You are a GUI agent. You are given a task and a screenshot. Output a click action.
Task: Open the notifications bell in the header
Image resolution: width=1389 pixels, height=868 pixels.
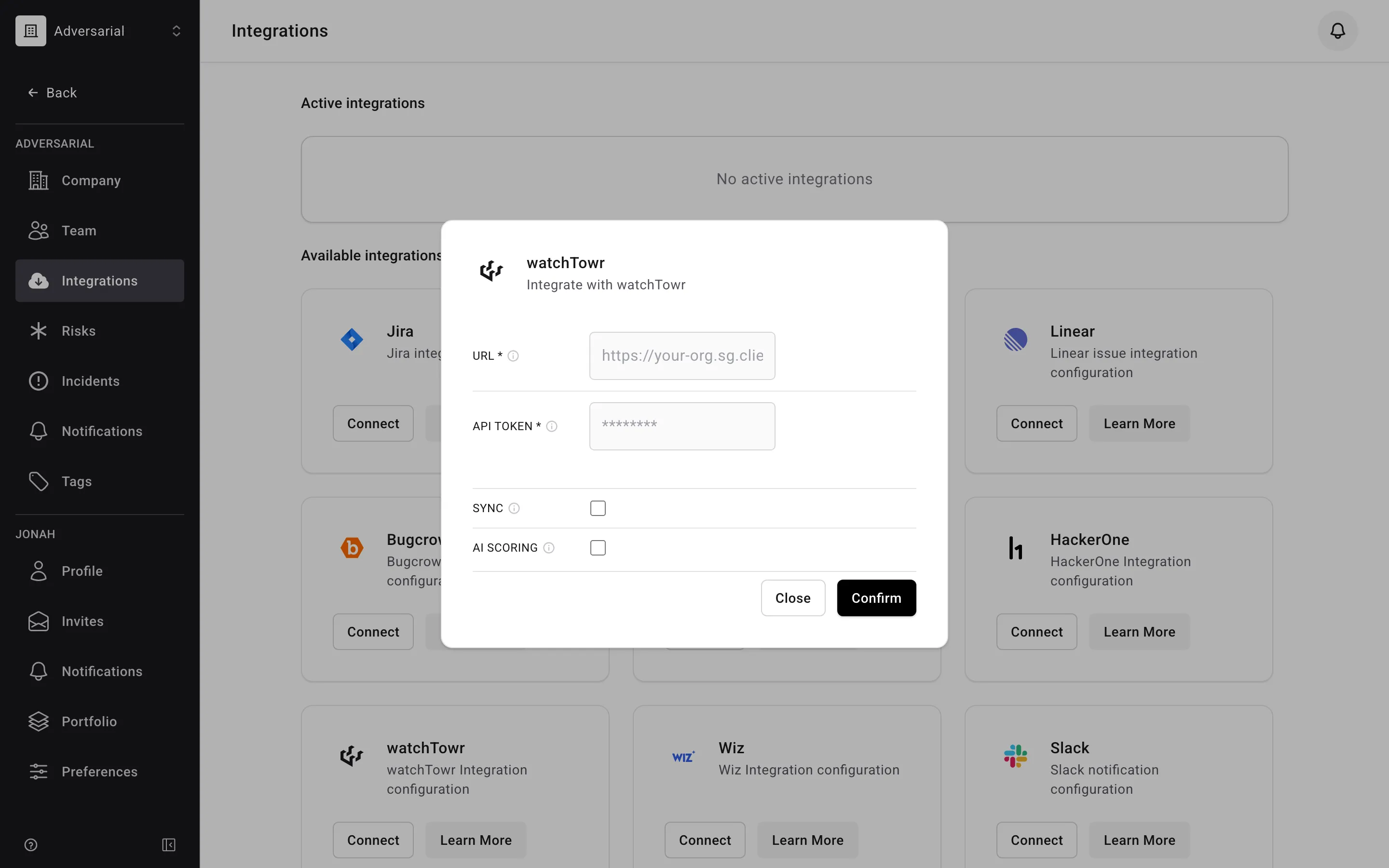pos(1337,31)
